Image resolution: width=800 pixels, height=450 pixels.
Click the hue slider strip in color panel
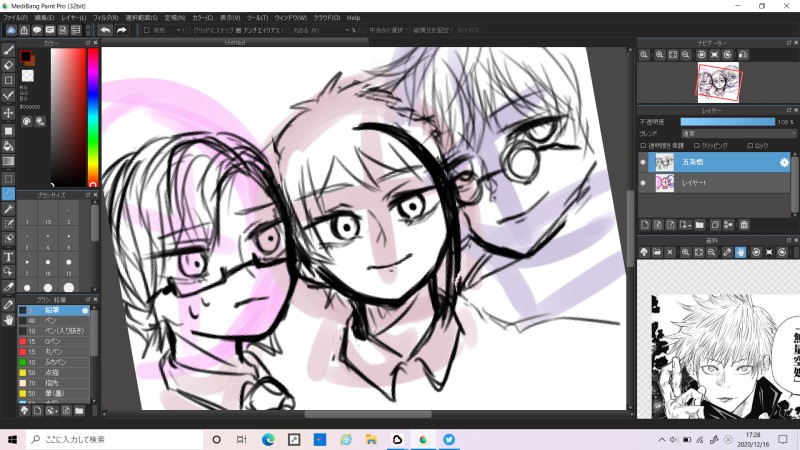point(93,117)
